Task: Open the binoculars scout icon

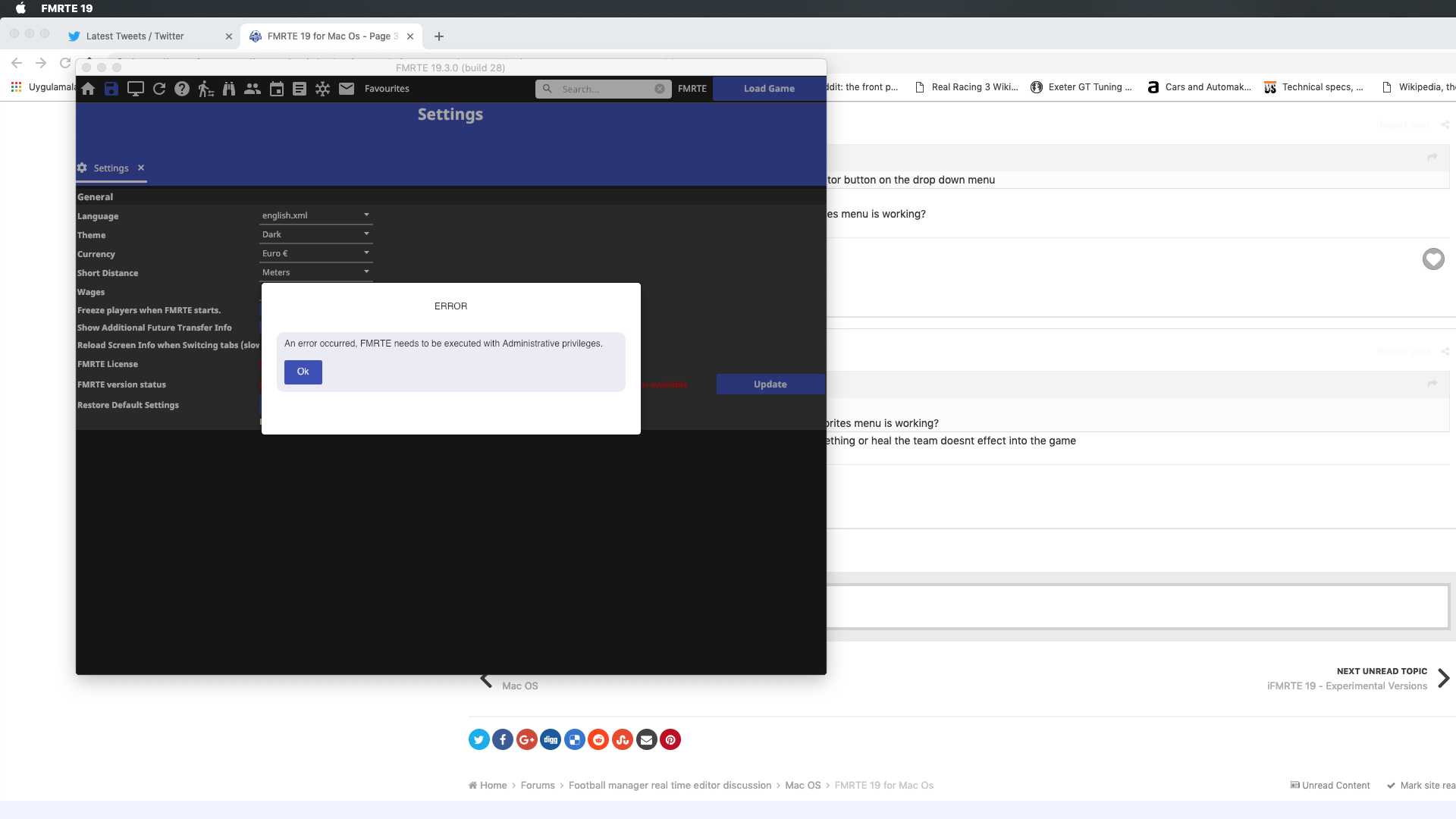Action: (x=229, y=89)
